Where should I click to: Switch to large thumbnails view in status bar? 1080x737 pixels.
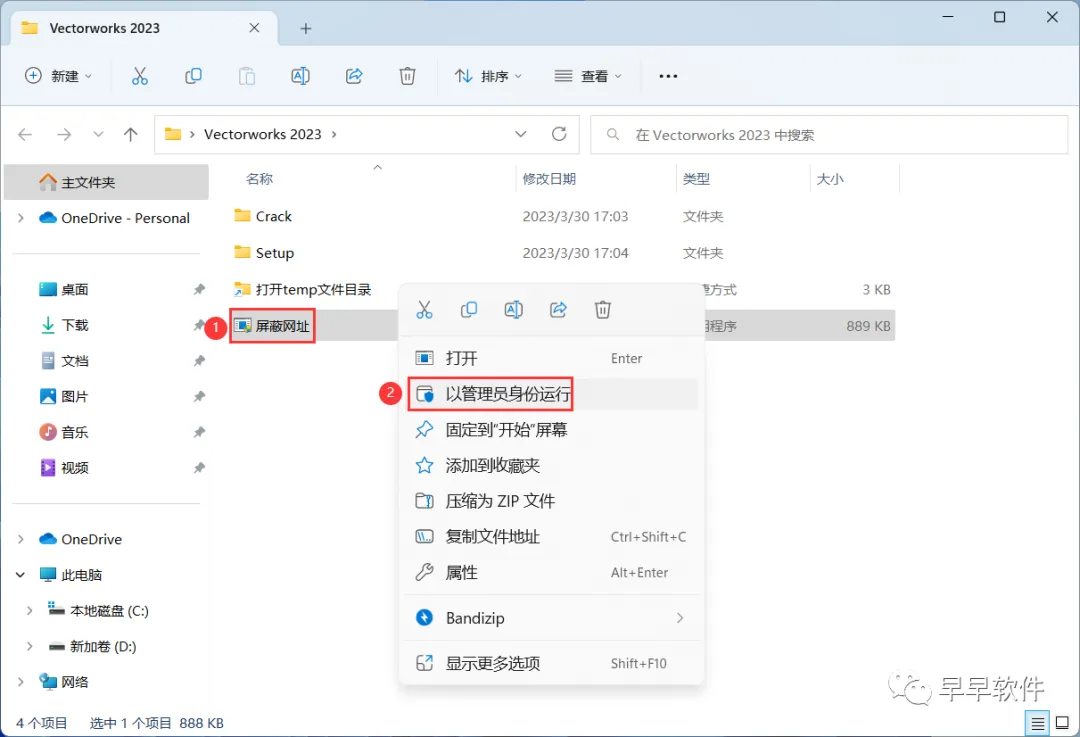coord(1062,723)
